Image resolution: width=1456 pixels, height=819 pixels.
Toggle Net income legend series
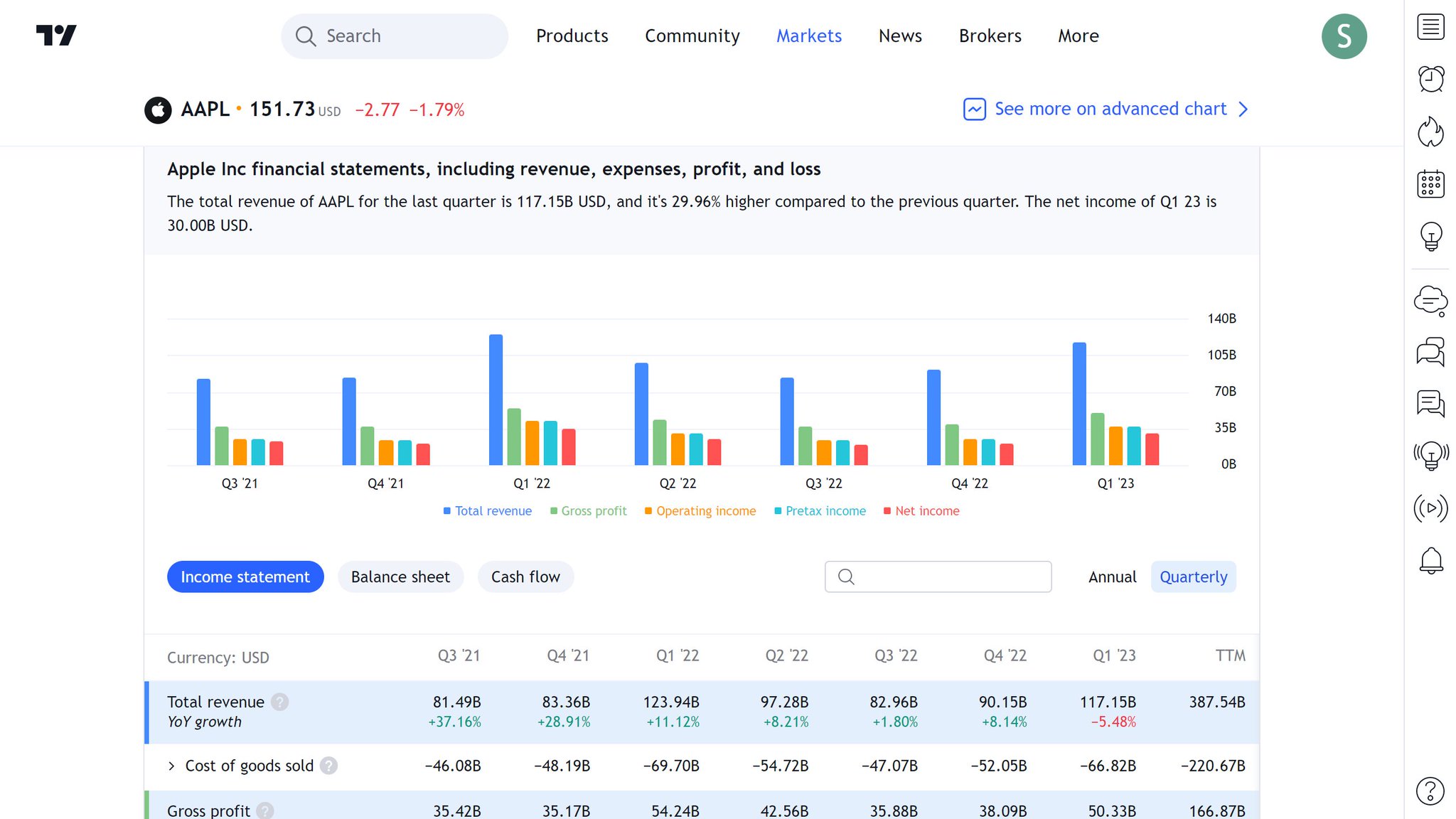point(921,511)
